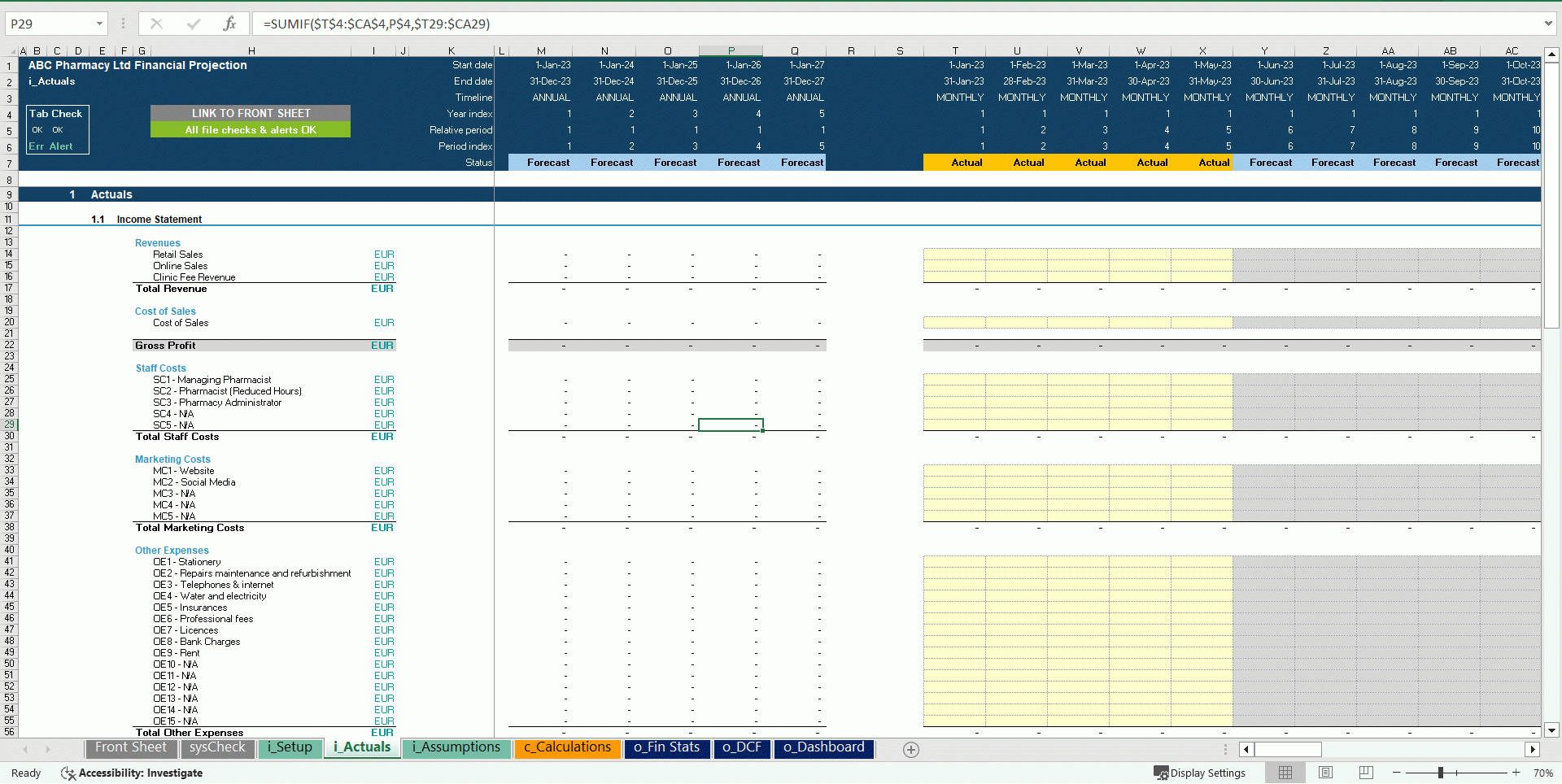The height and width of the screenshot is (784, 1562).
Task: Click the vertical scrollbar down arrow
Action: click(x=1551, y=730)
